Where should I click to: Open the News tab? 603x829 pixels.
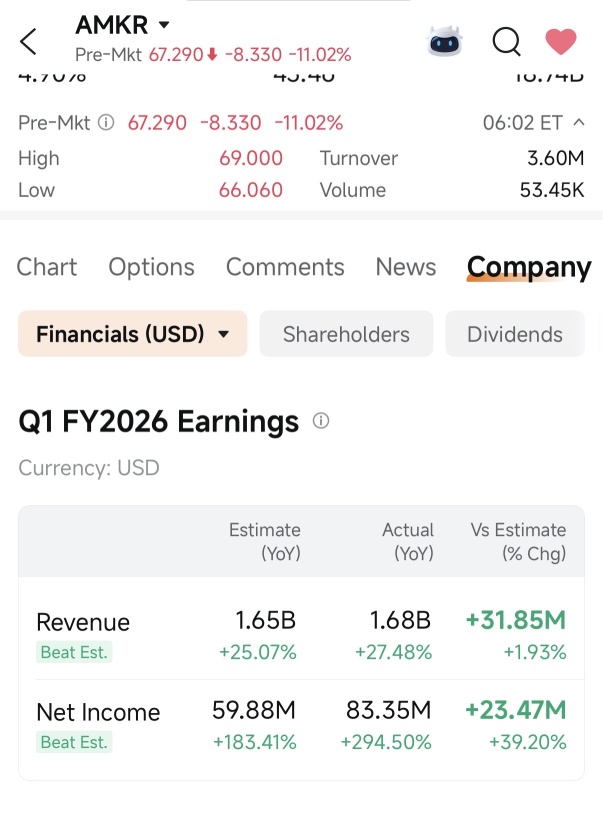(405, 267)
